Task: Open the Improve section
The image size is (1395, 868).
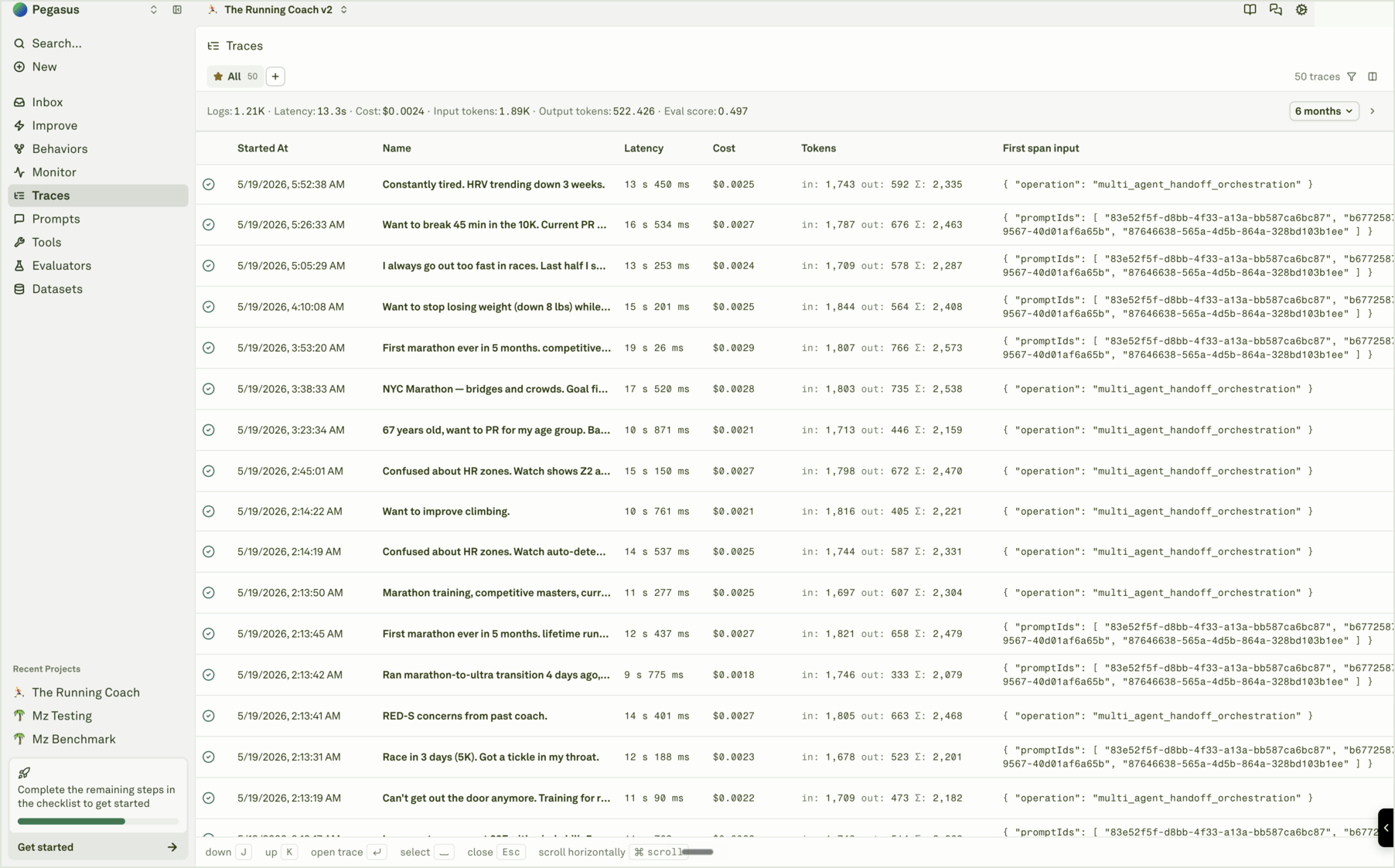Action: (x=98, y=125)
